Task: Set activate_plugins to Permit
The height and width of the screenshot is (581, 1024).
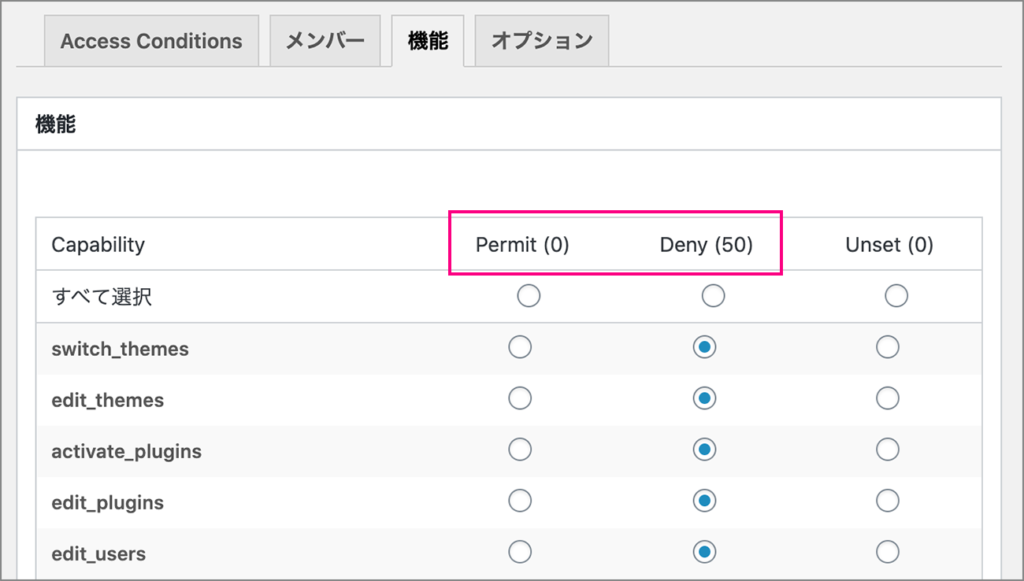Action: click(x=520, y=449)
